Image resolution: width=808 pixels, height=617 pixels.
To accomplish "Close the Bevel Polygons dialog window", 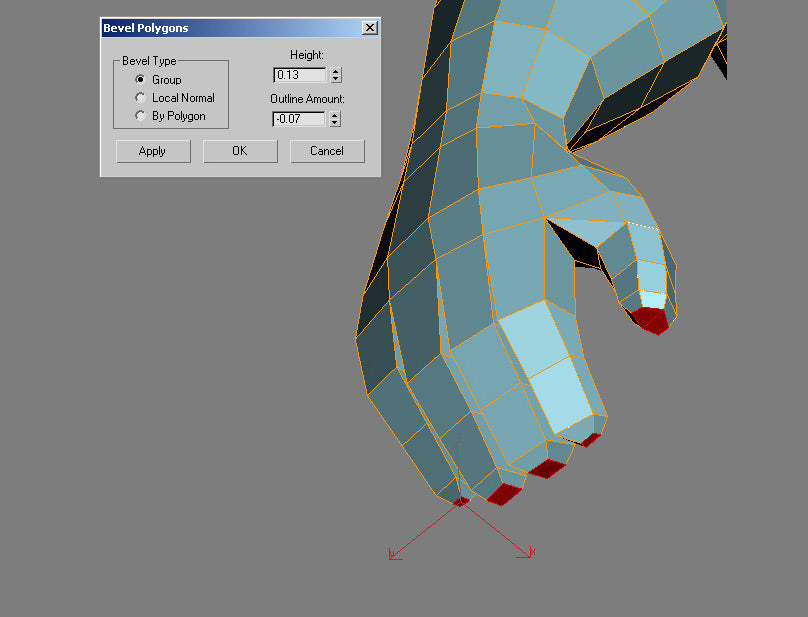I will 369,28.
